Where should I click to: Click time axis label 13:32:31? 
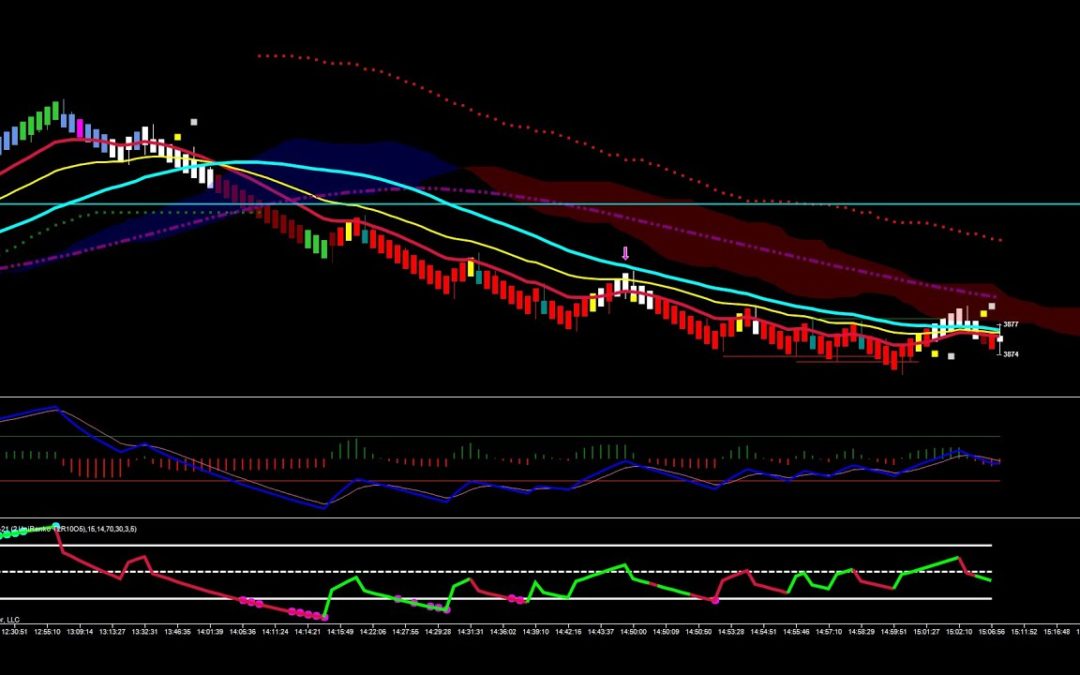[x=145, y=631]
